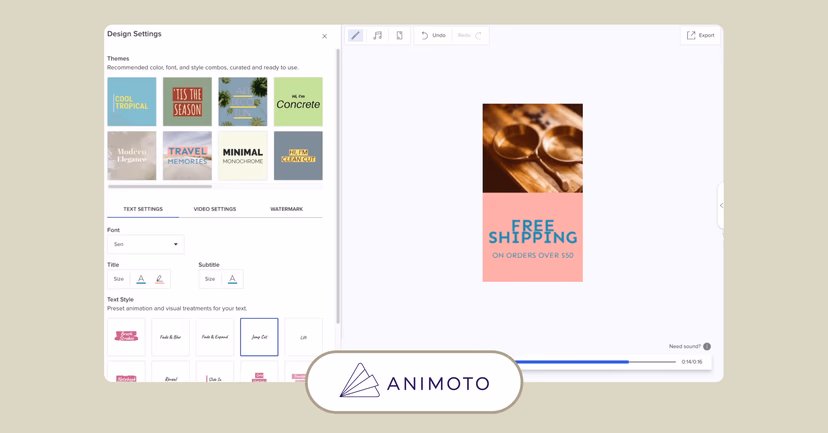Switch to the Text Settings tab

(143, 209)
